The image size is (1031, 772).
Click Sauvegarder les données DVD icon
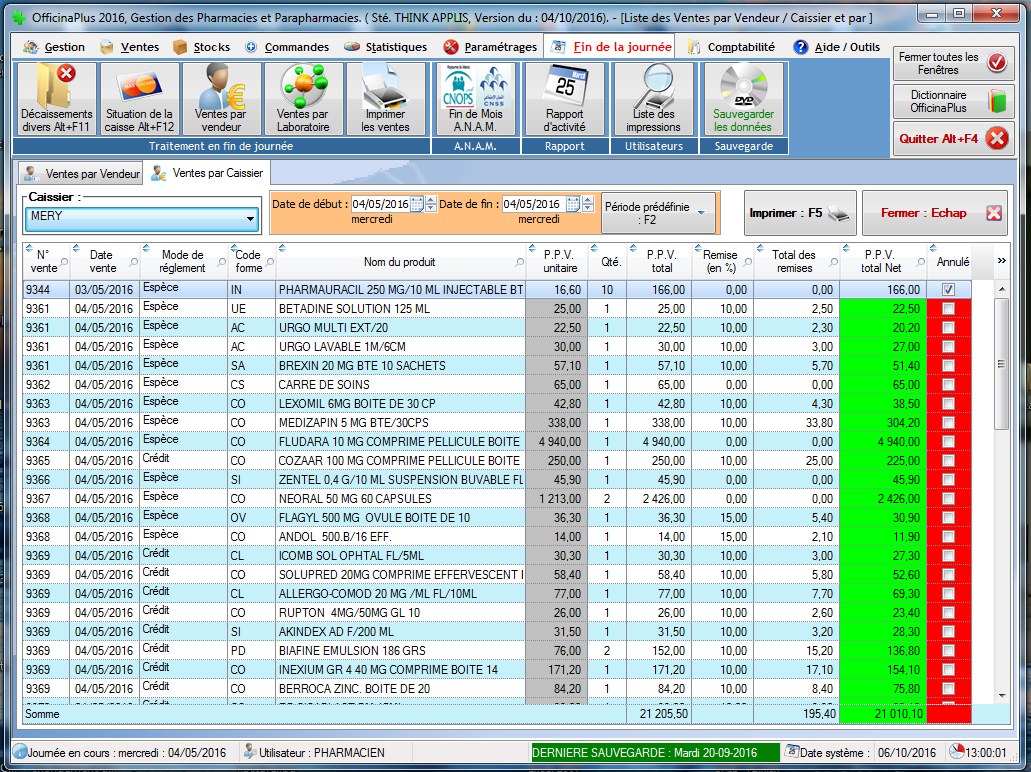click(x=743, y=99)
